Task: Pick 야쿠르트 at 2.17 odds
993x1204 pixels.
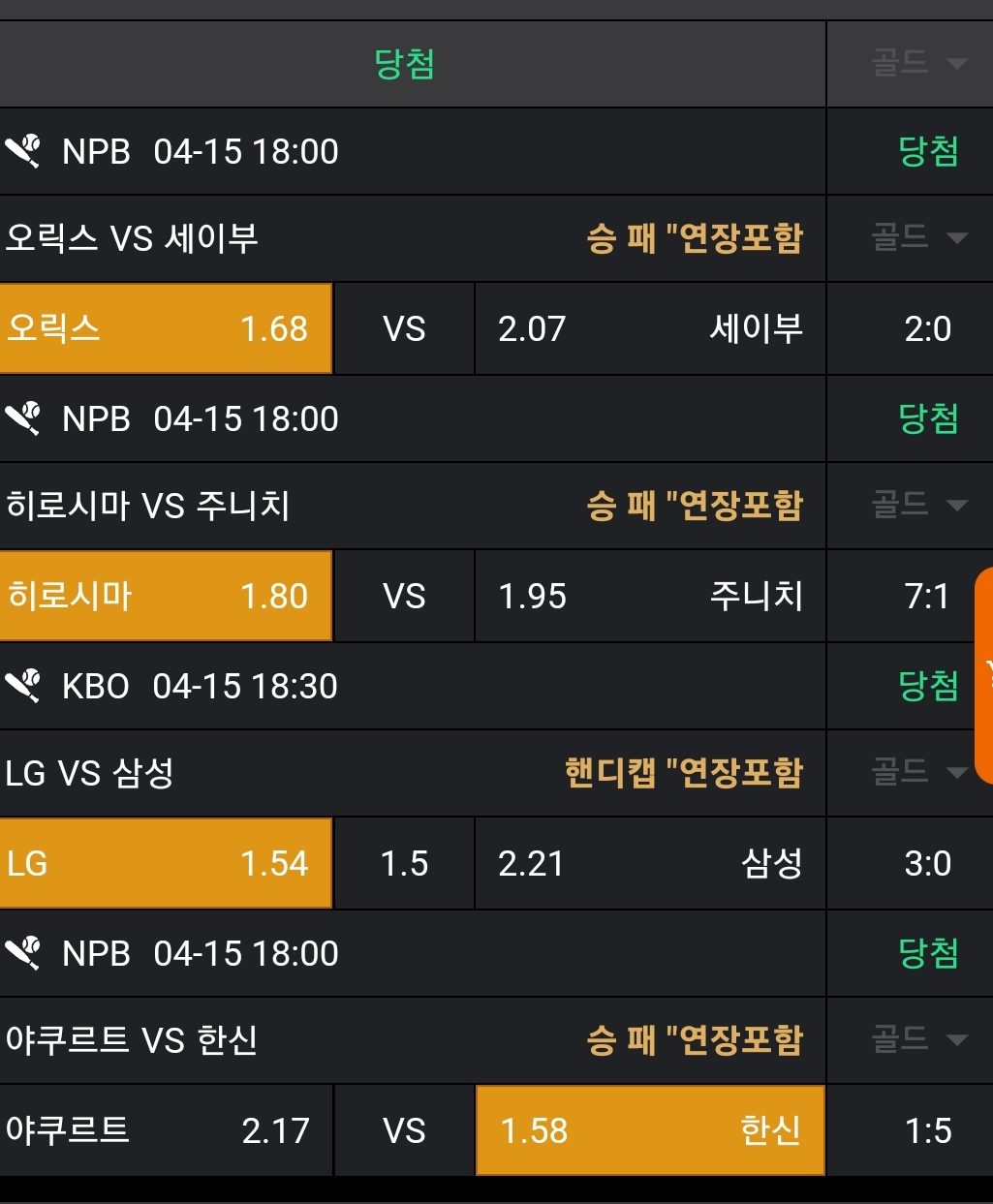Action: (166, 1130)
